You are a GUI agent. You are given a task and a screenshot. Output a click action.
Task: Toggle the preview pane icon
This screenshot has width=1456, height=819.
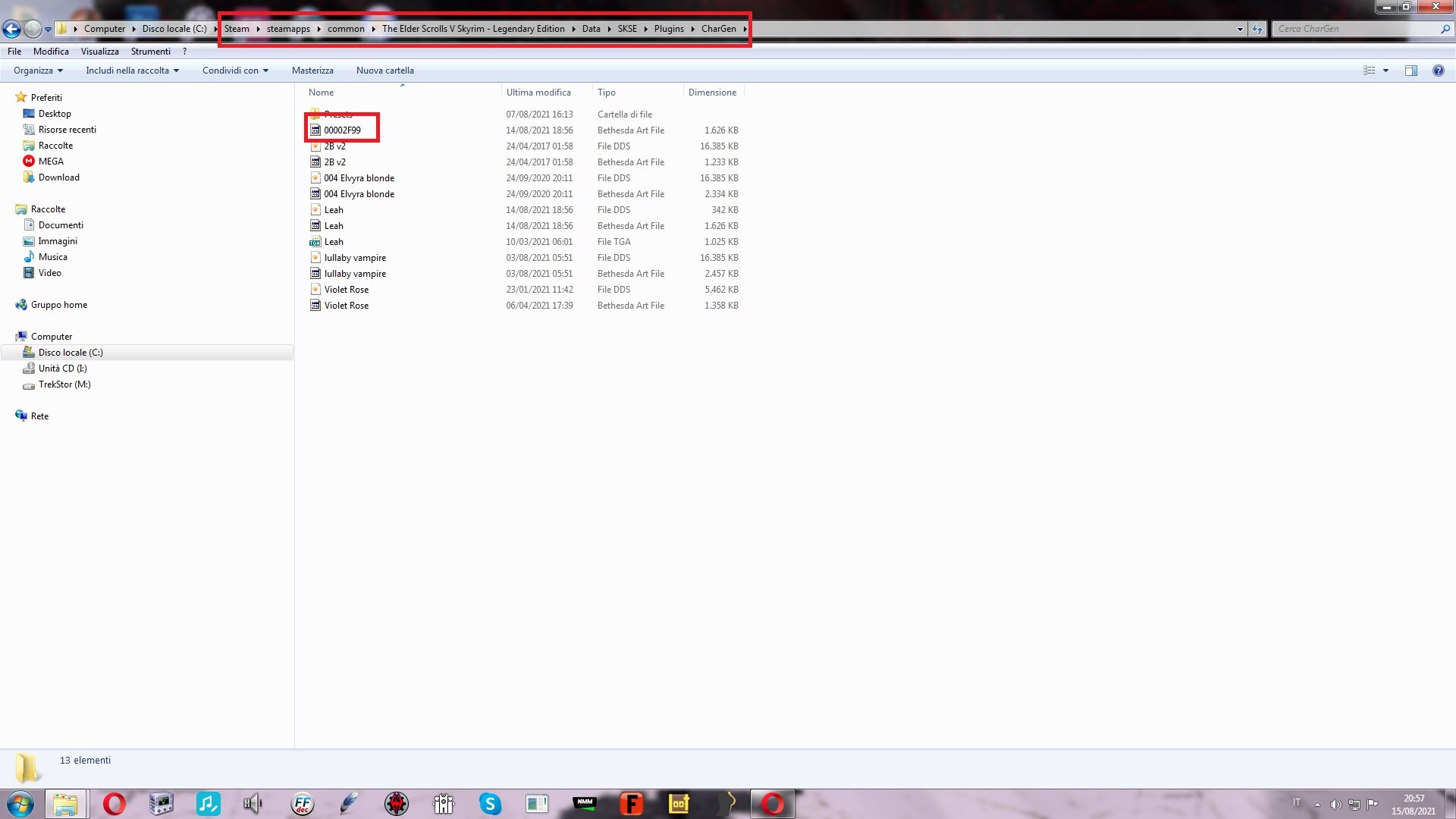1410,71
